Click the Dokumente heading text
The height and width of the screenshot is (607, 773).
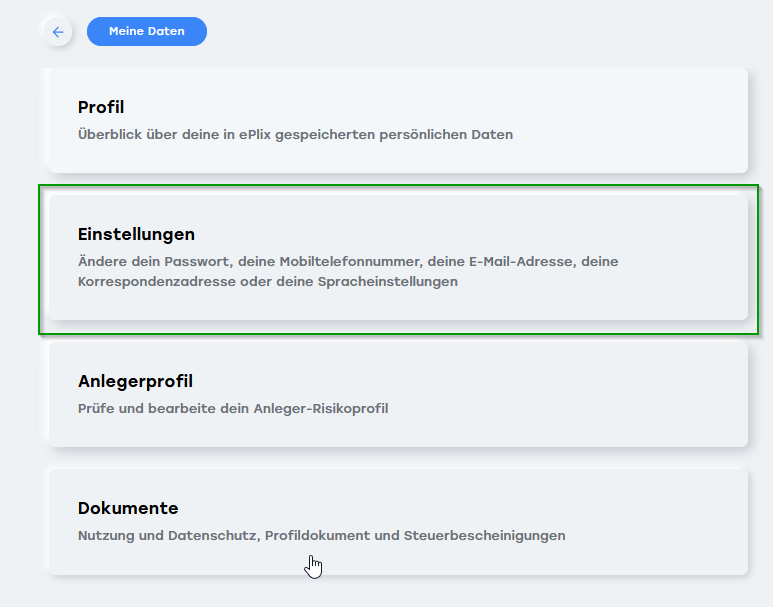point(128,508)
